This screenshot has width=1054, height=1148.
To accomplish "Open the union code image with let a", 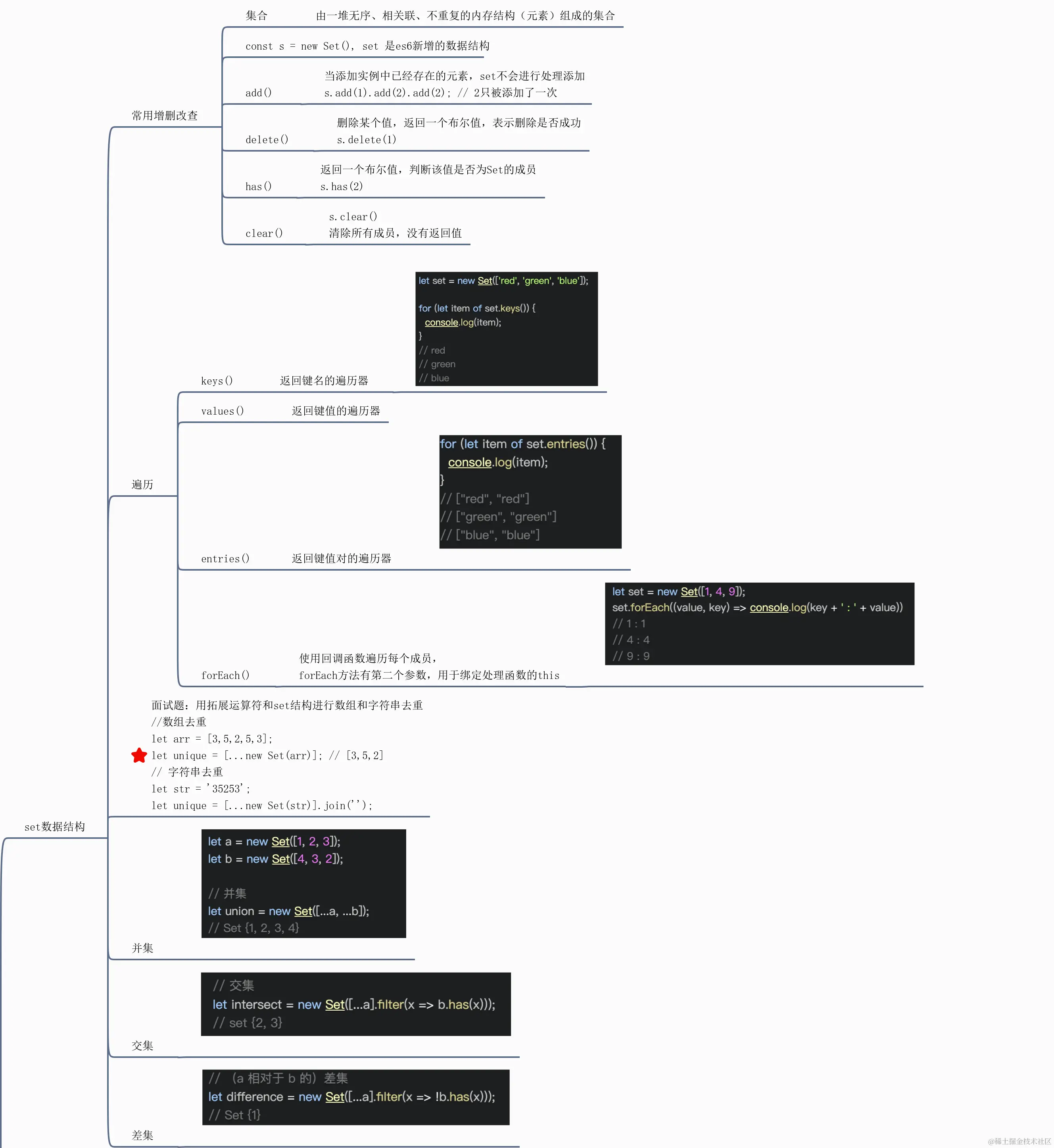I will [303, 883].
